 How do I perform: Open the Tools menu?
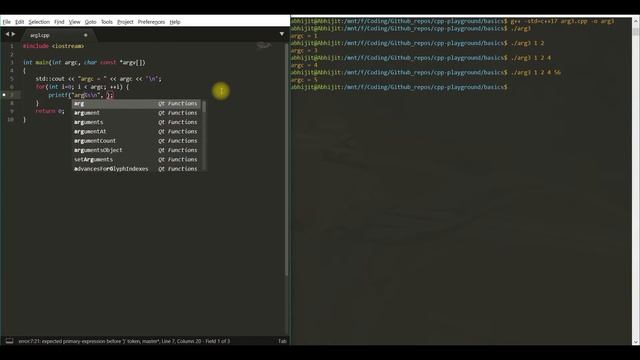point(107,22)
